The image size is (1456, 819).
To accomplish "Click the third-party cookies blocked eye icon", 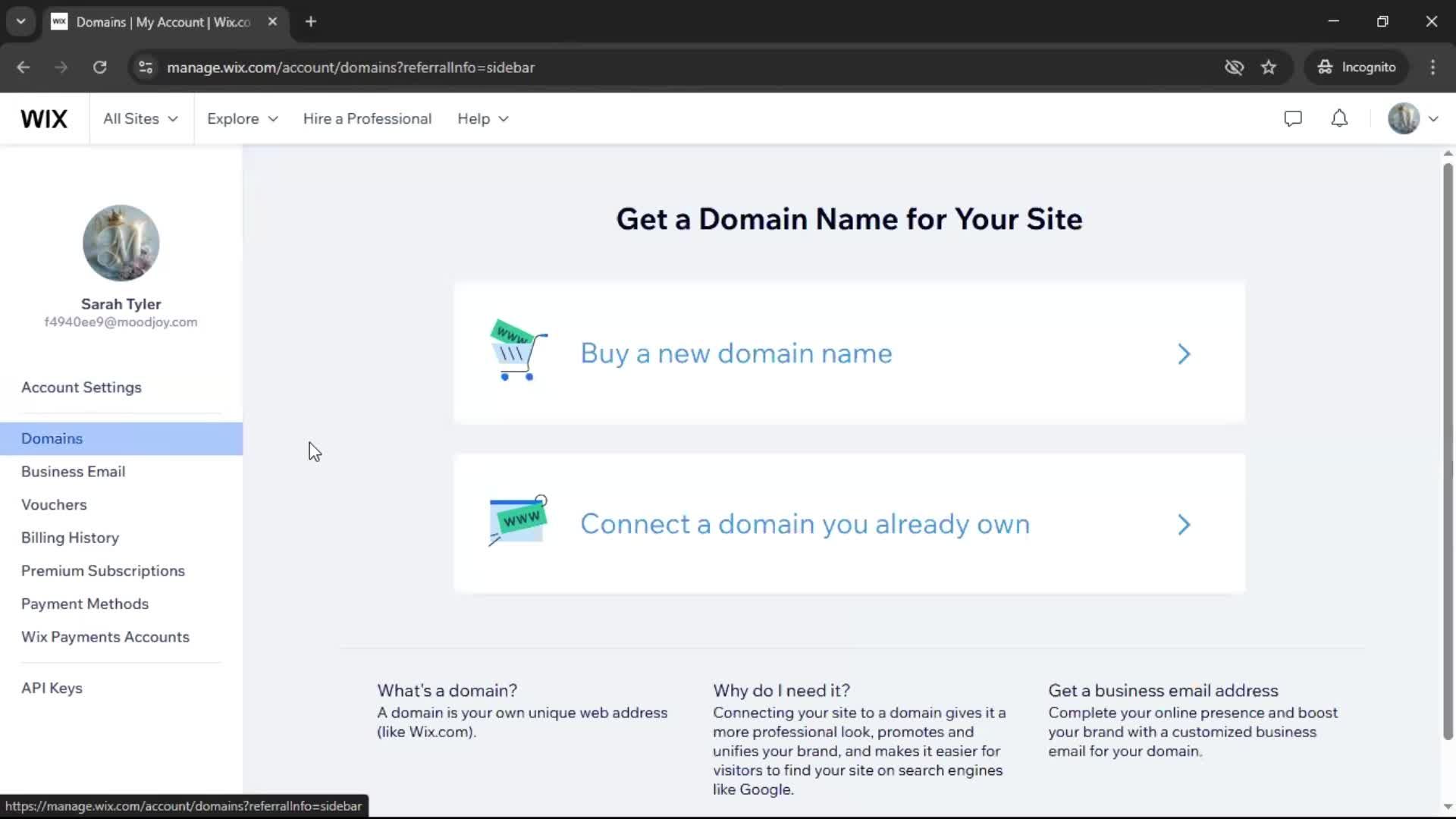I will click(1235, 67).
